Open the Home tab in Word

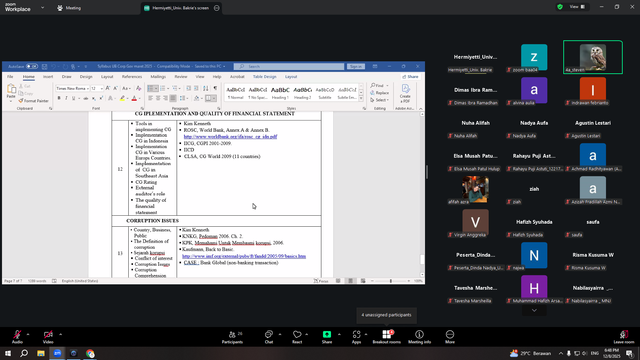point(29,77)
